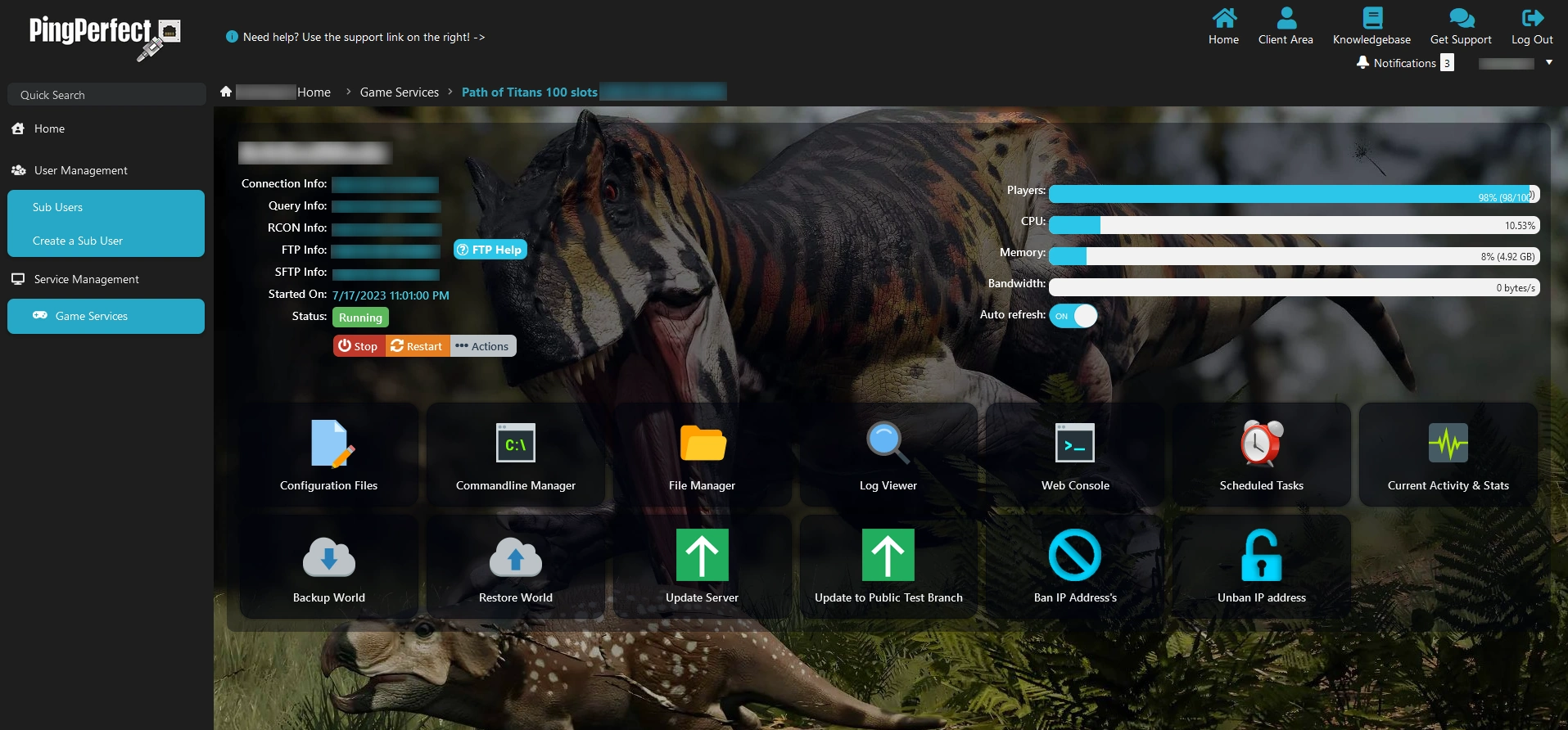
Task: Open the Configuration Files icon
Action: (329, 444)
